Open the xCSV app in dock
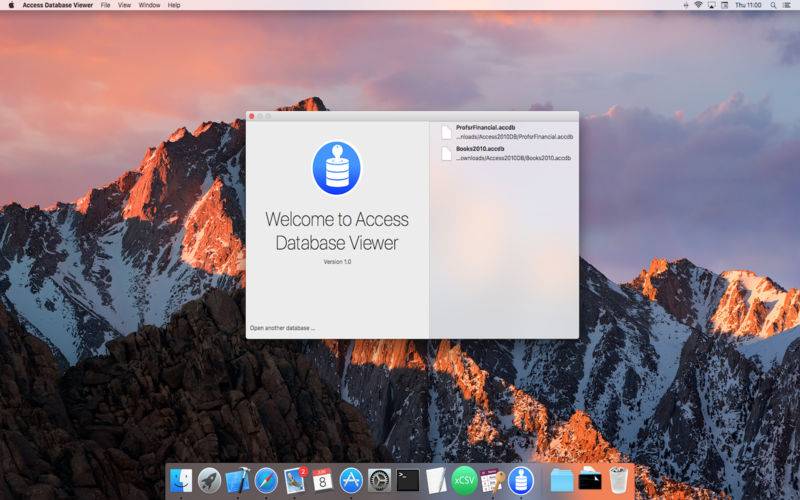 [x=464, y=480]
